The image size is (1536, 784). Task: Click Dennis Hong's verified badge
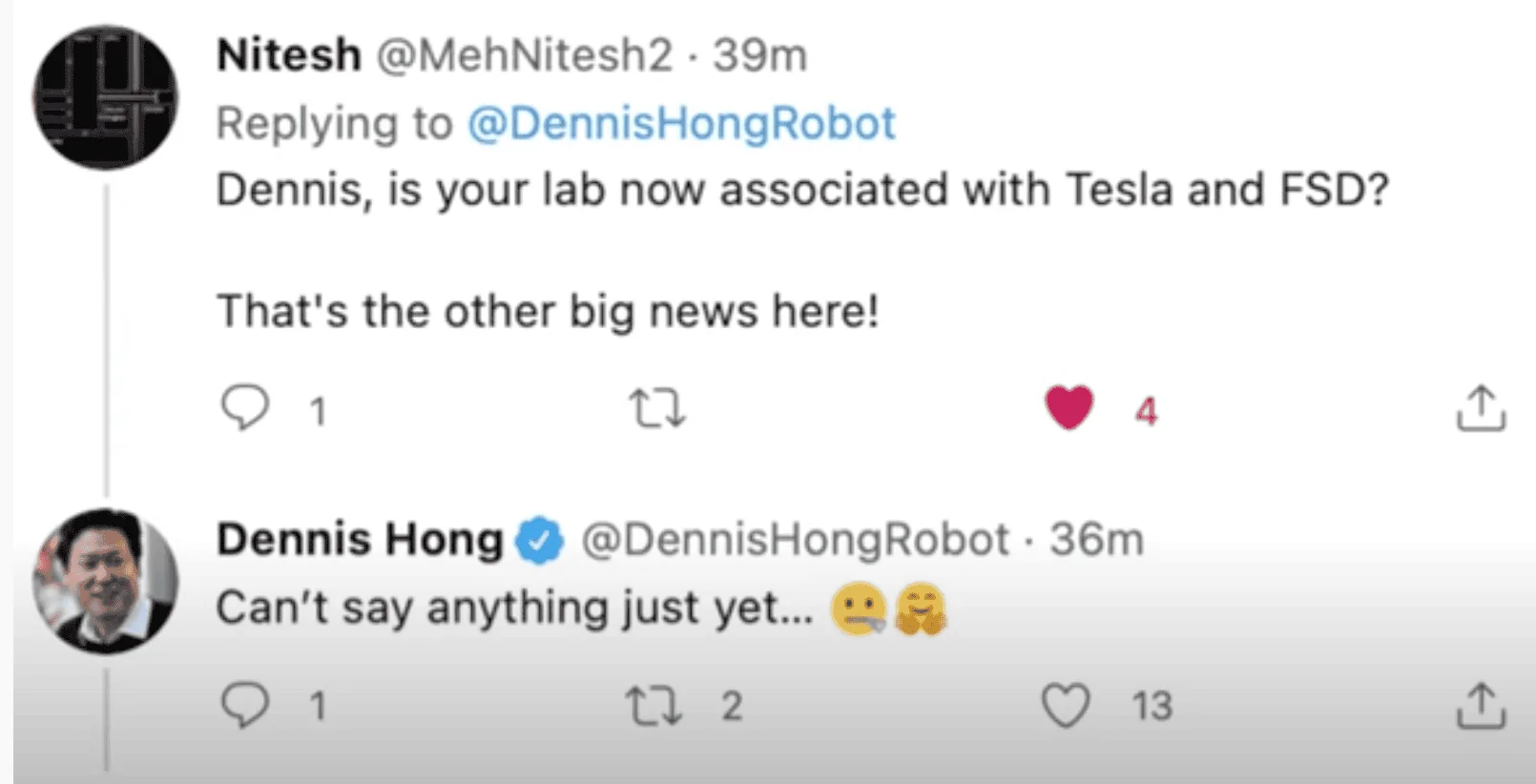[539, 539]
